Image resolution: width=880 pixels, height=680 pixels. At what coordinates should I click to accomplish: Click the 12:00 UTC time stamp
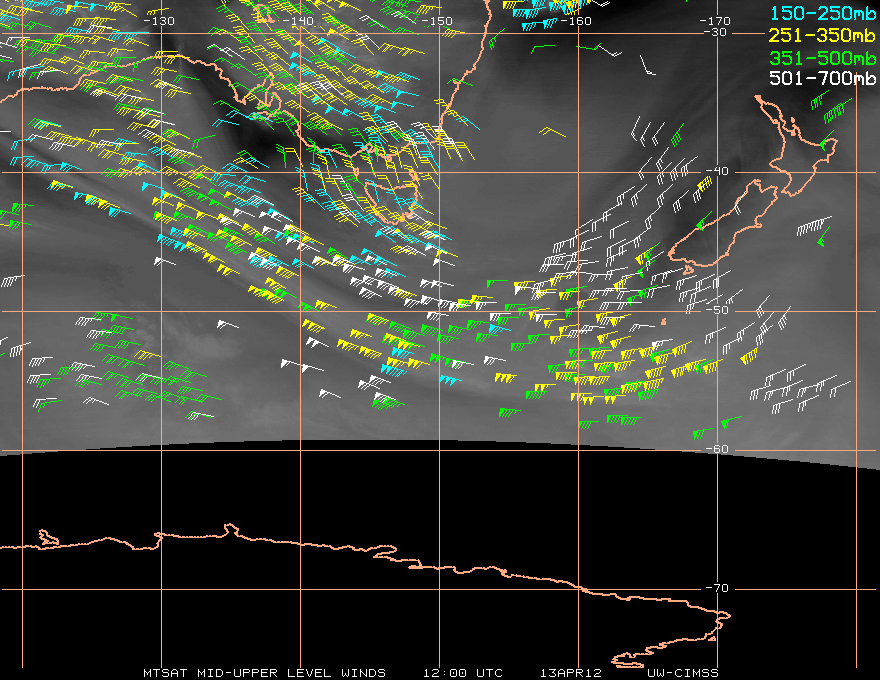pos(462,673)
